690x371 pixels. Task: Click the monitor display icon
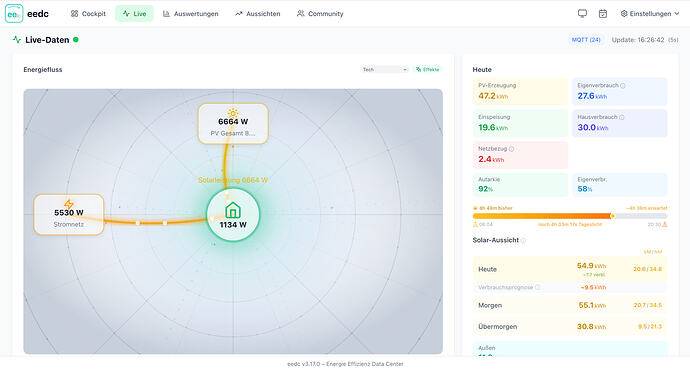[582, 14]
